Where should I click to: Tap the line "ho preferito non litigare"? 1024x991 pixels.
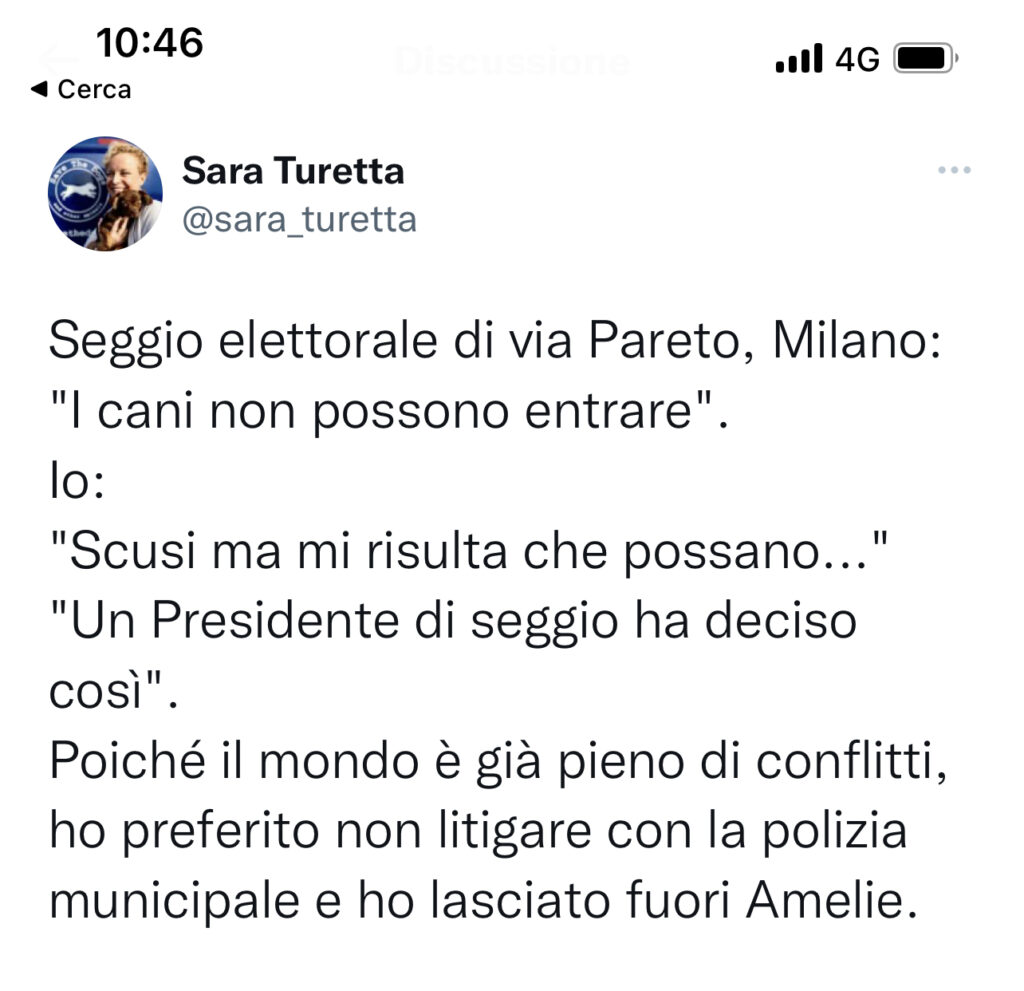478,832
